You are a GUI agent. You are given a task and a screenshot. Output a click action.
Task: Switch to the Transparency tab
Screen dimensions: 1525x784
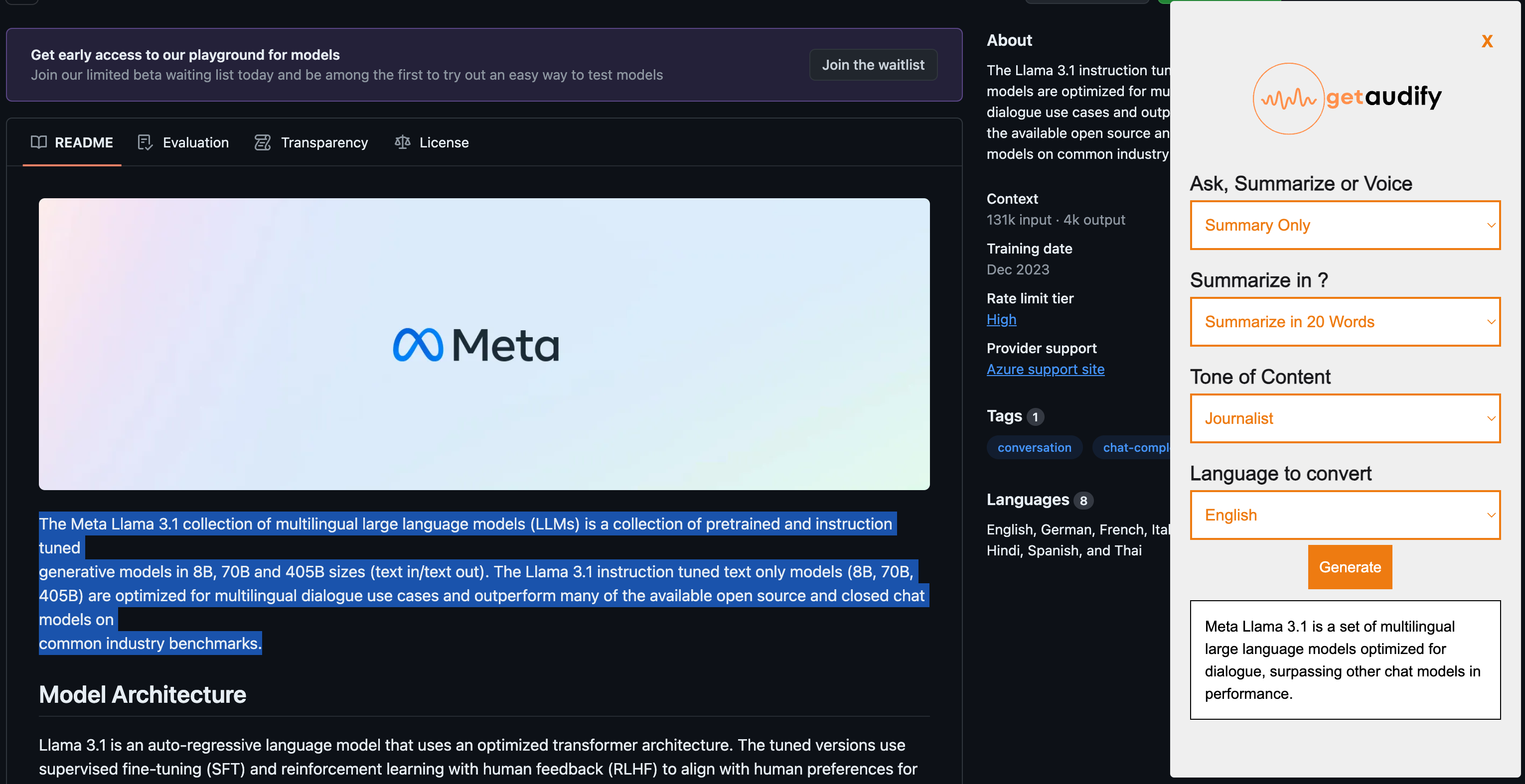(311, 142)
